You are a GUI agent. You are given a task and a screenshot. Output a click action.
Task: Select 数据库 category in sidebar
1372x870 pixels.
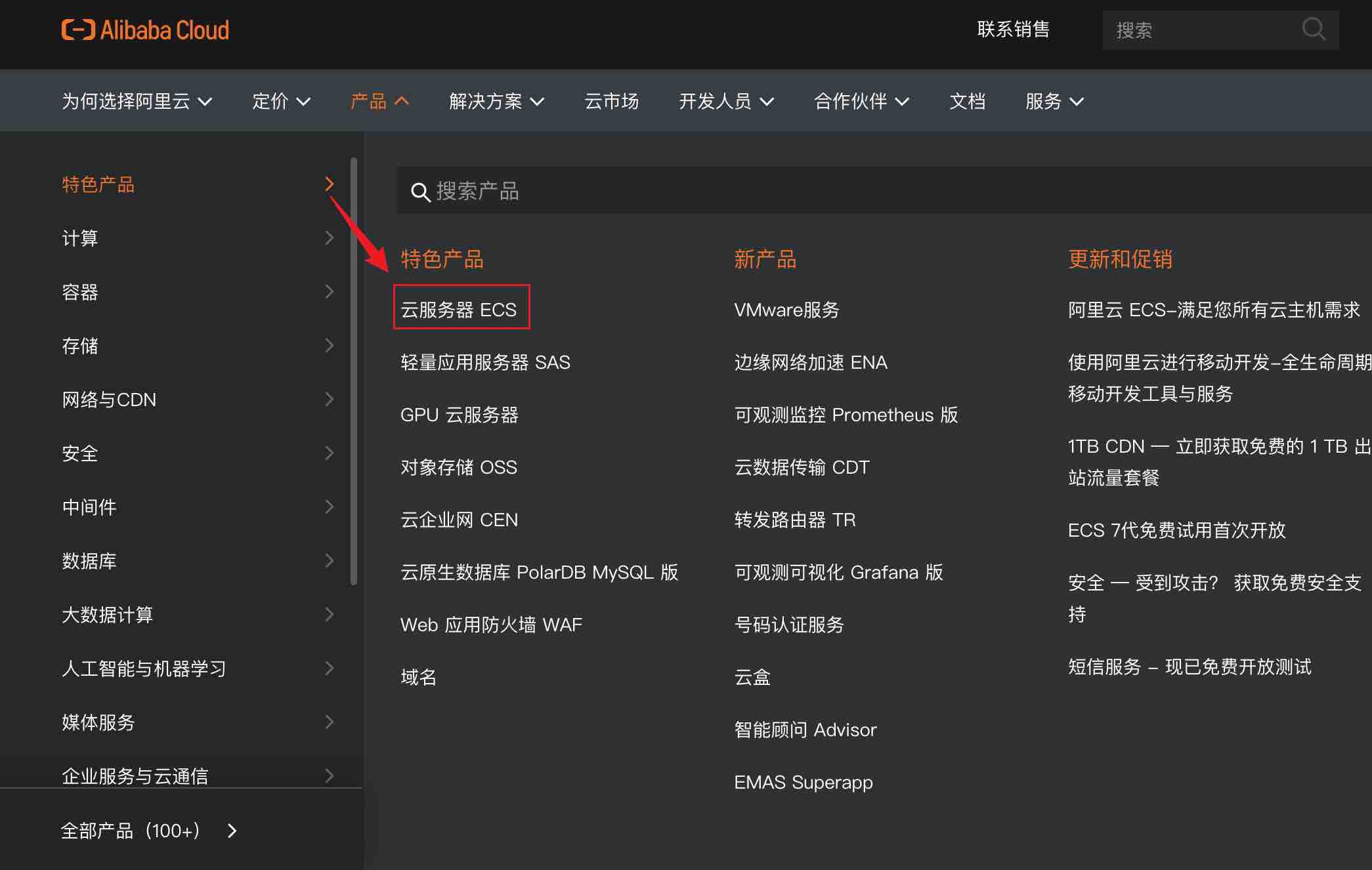point(198,561)
